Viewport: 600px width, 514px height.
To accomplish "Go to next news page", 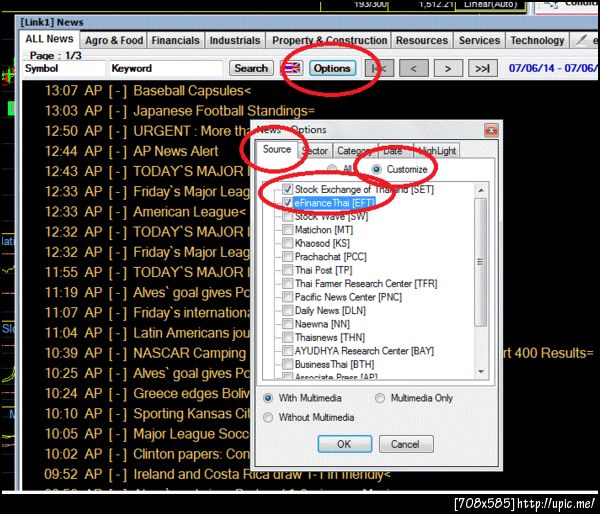I will coord(448,69).
